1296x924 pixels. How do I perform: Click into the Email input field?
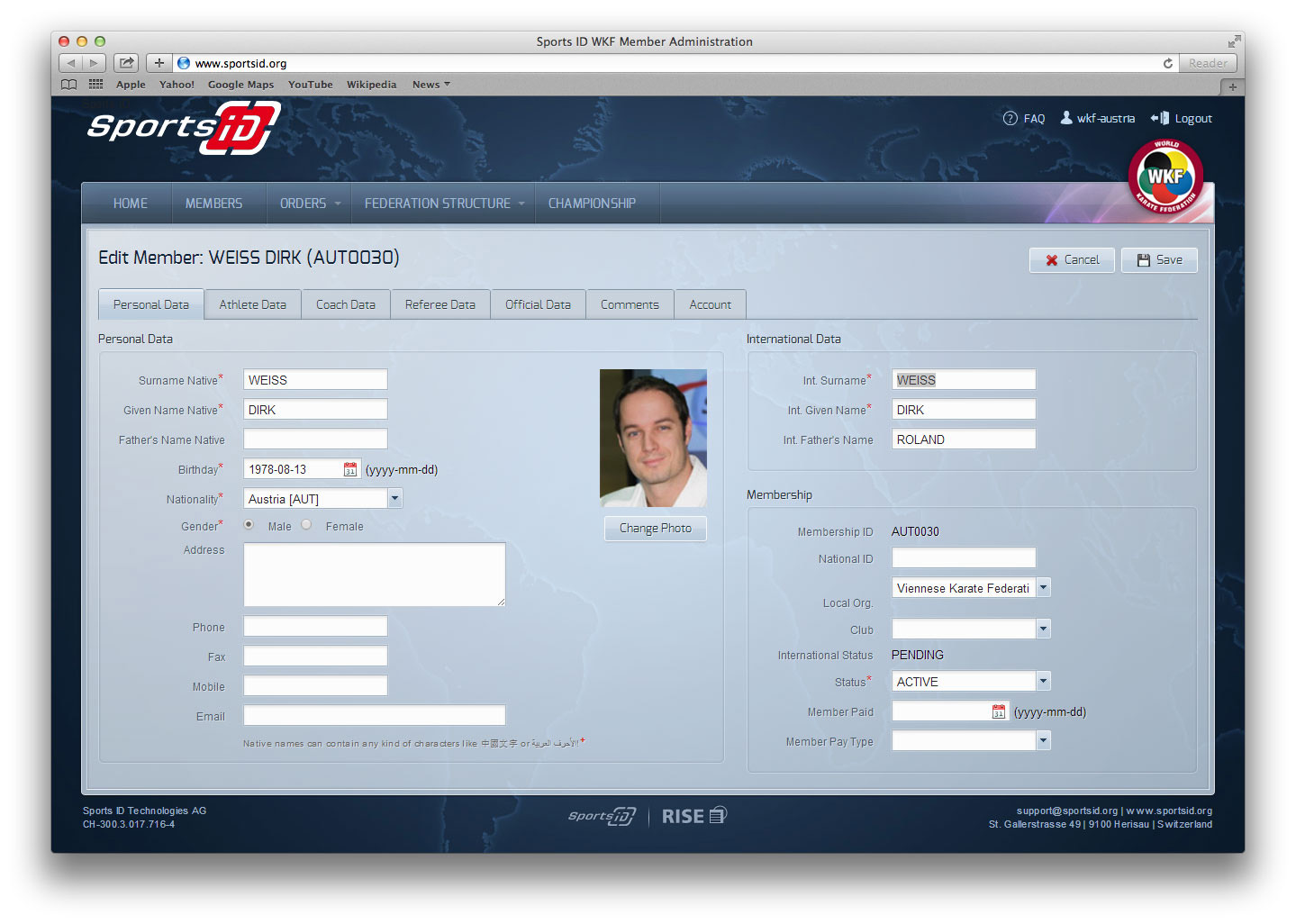[x=374, y=716]
